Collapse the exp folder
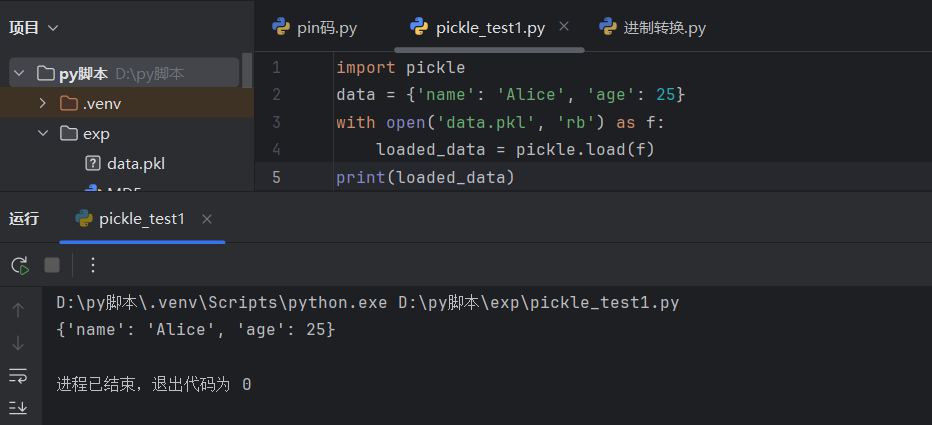 42,133
